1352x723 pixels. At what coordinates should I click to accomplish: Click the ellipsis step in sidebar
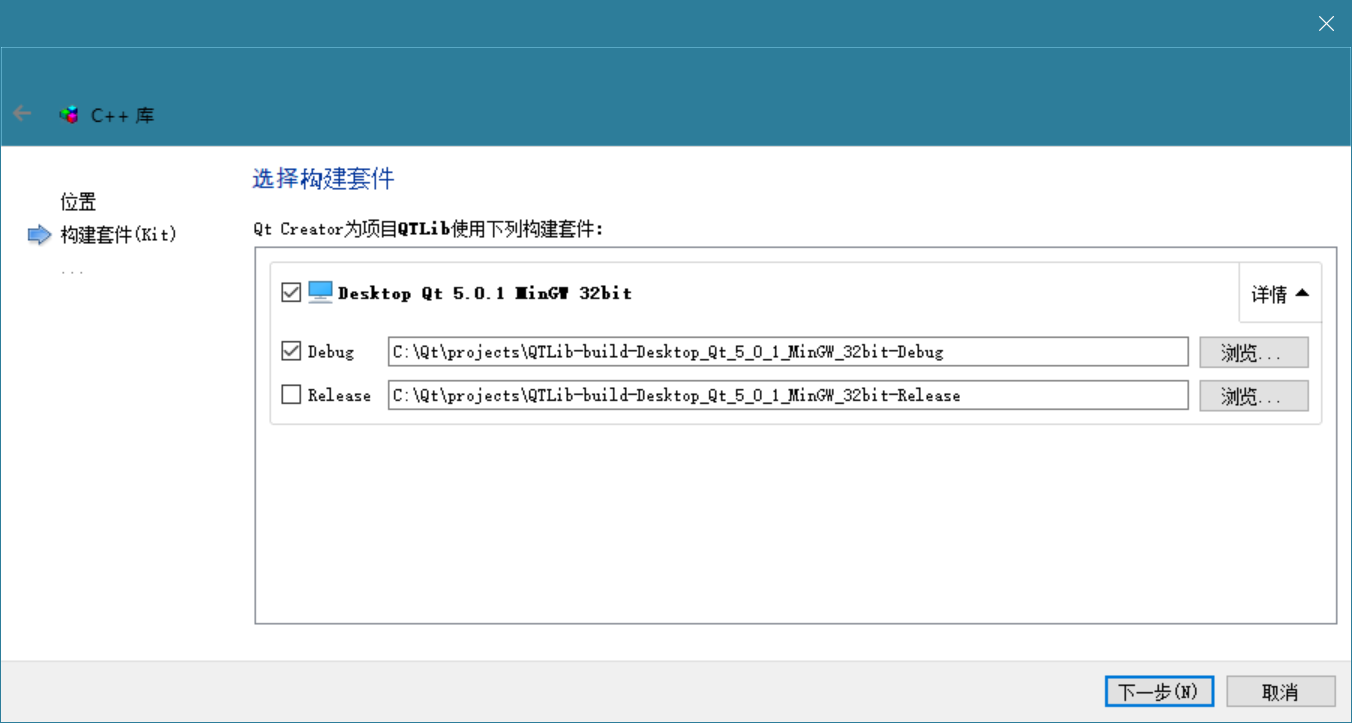pyautogui.click(x=72, y=271)
